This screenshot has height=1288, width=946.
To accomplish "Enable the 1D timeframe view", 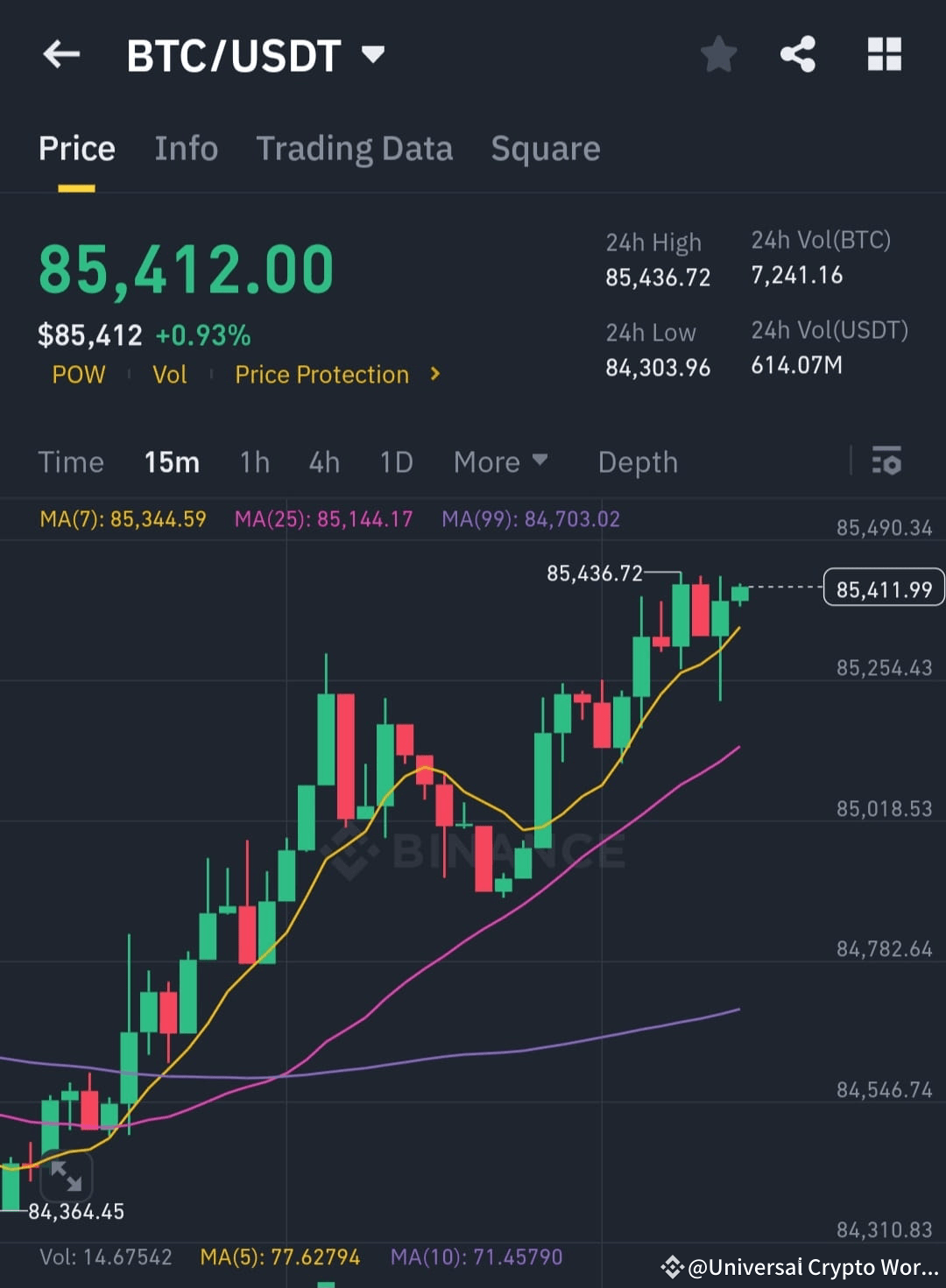I will [395, 461].
